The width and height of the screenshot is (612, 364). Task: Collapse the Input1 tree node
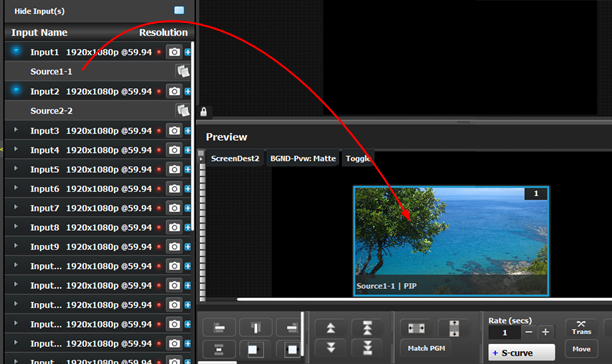click(x=16, y=51)
